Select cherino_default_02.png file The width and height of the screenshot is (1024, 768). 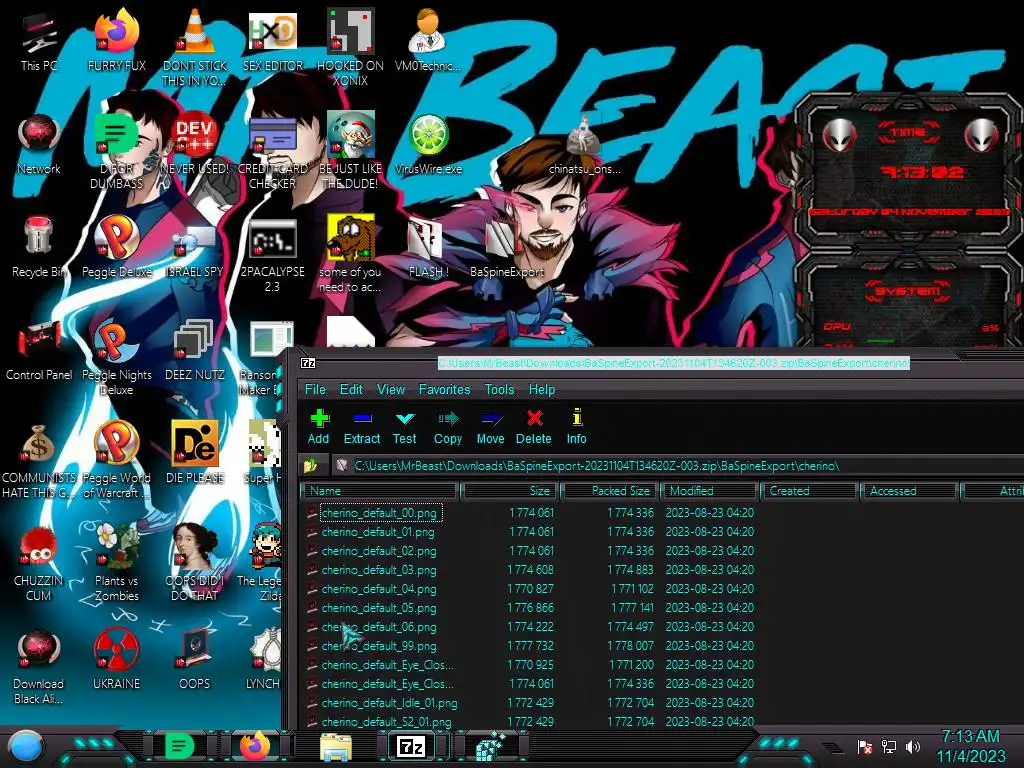pos(379,551)
